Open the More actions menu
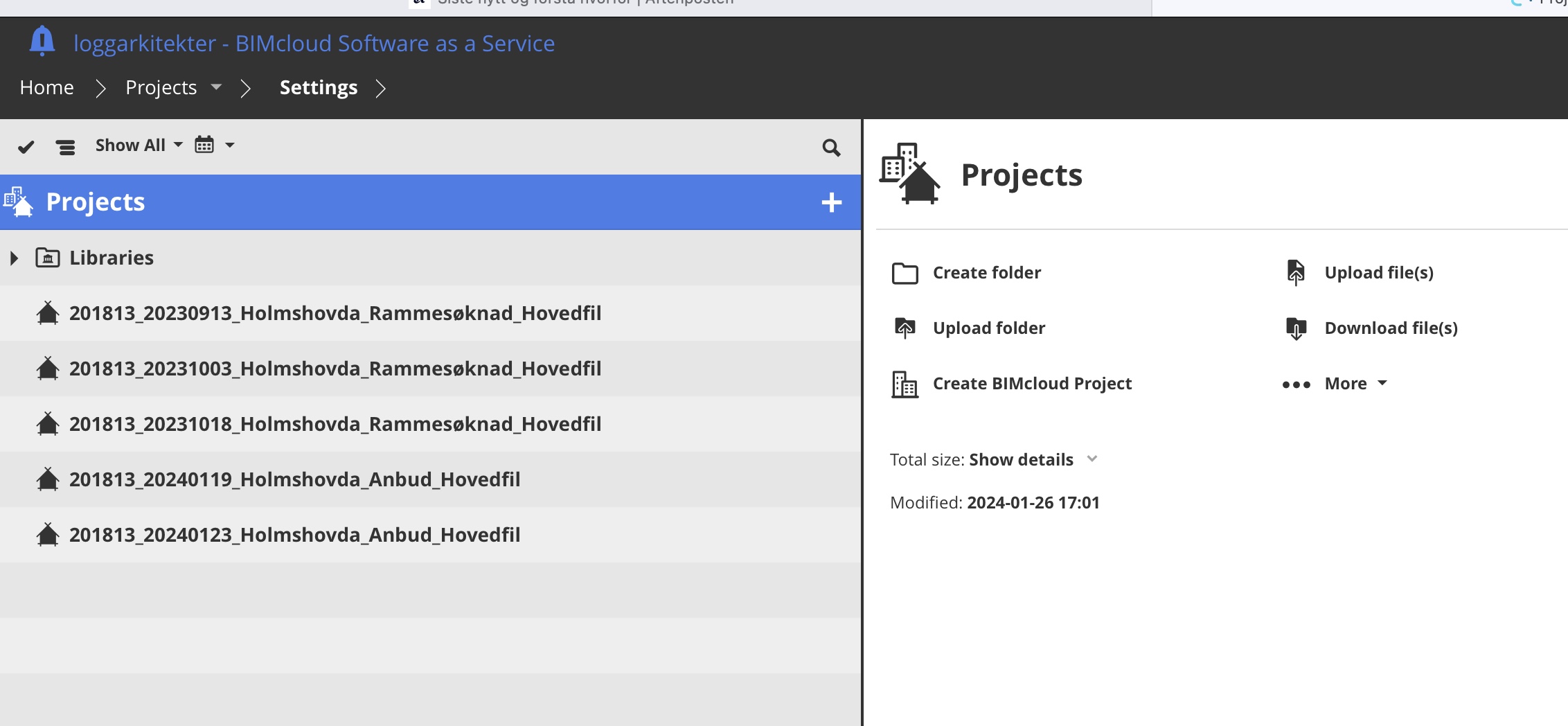The image size is (1568, 726). click(x=1346, y=384)
